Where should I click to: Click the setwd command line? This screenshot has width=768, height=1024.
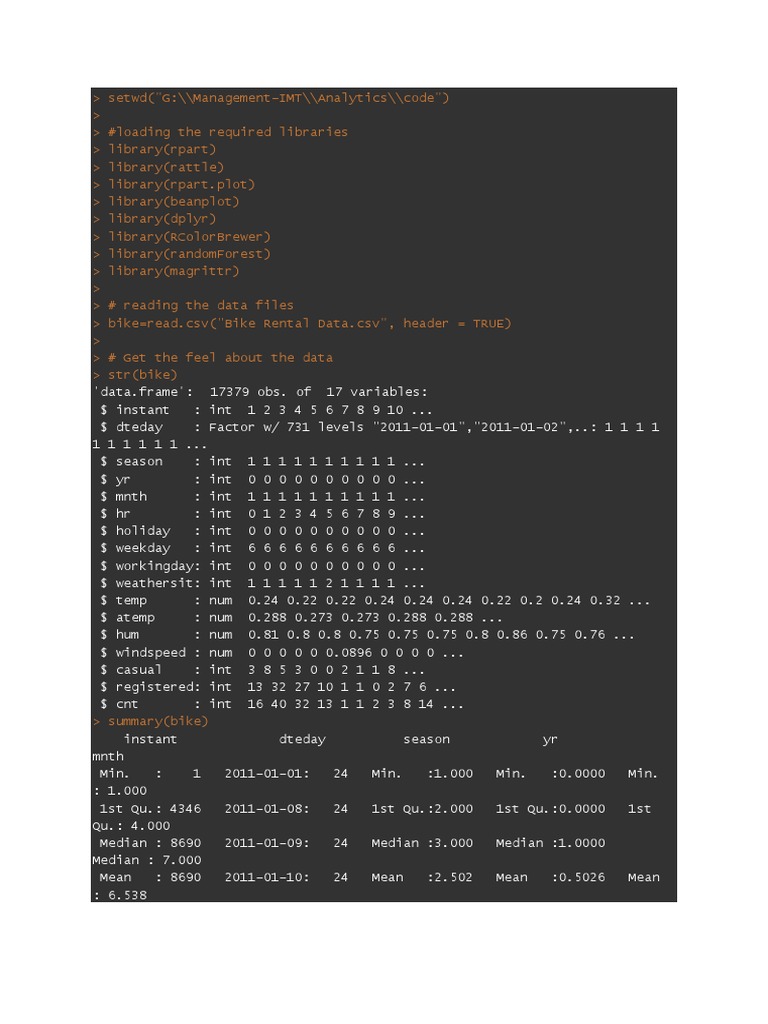(x=278, y=97)
